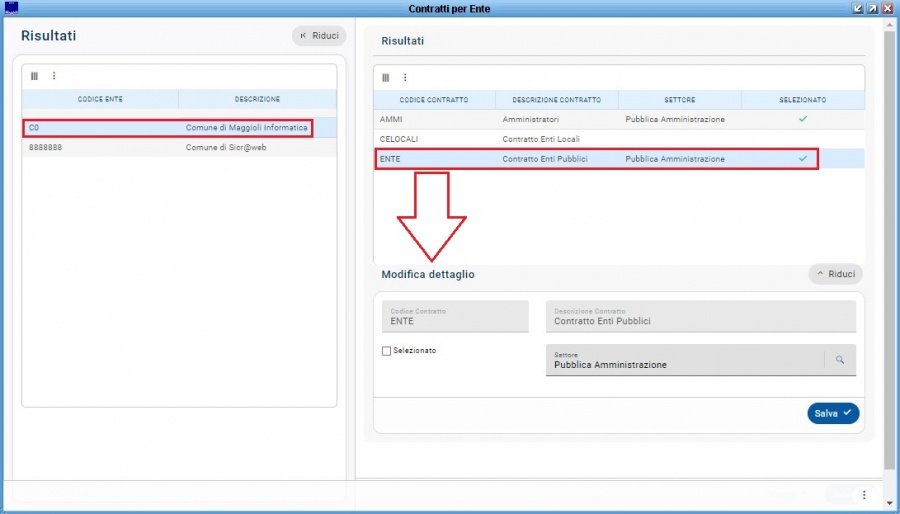
Task: Open column chooser icon in left Risultati grid
Action: 34,76
